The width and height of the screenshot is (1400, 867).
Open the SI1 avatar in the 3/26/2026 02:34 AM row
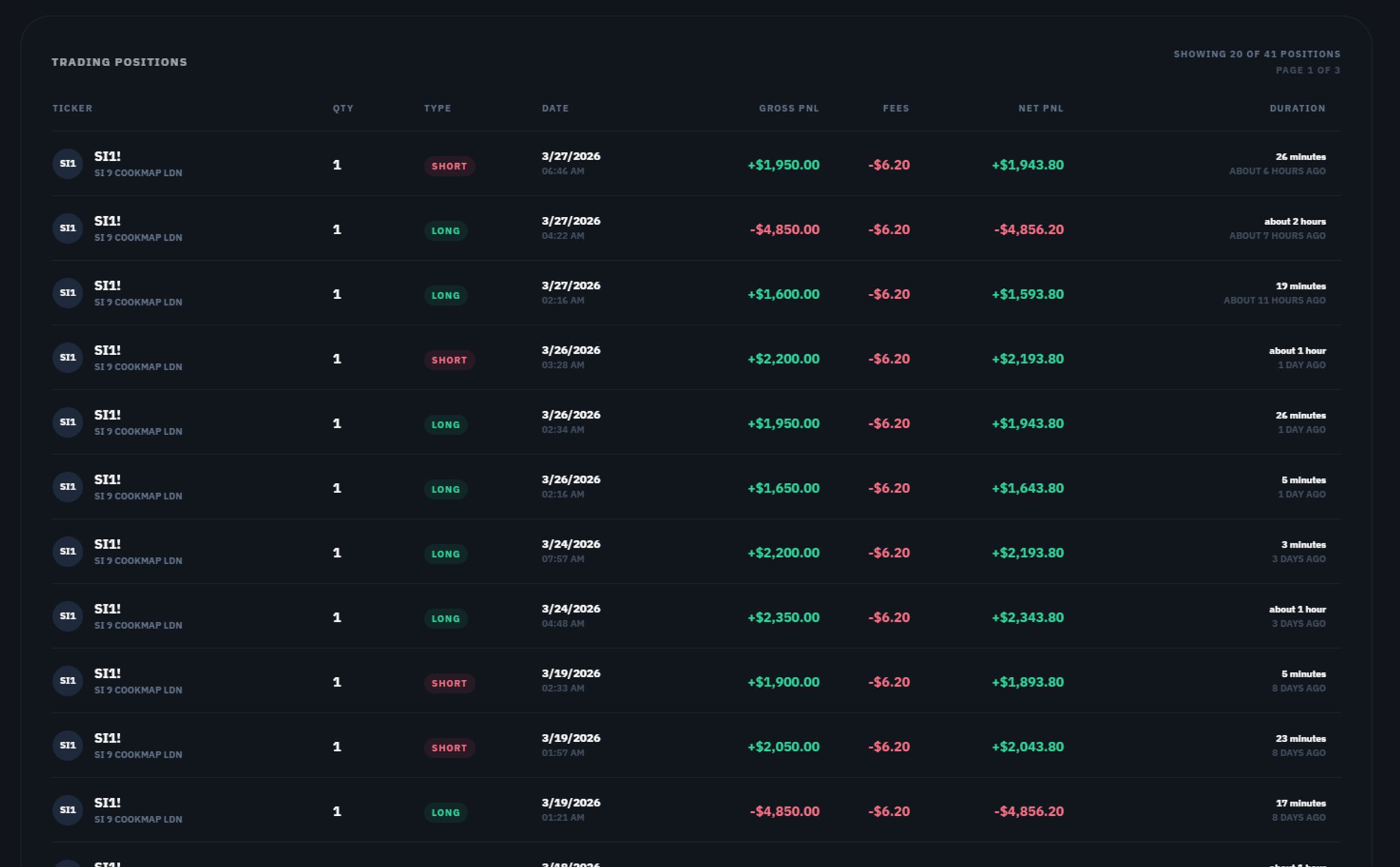[x=67, y=422]
